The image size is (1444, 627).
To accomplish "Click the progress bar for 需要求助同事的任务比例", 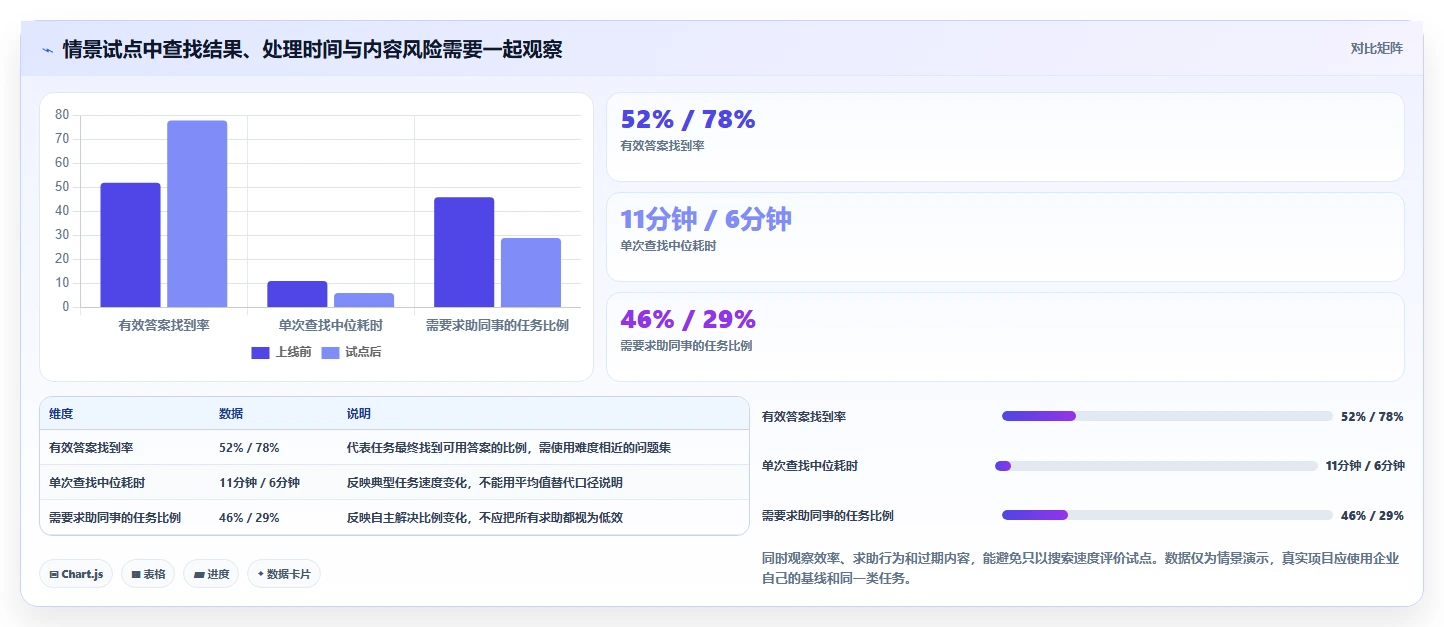I will click(1167, 516).
